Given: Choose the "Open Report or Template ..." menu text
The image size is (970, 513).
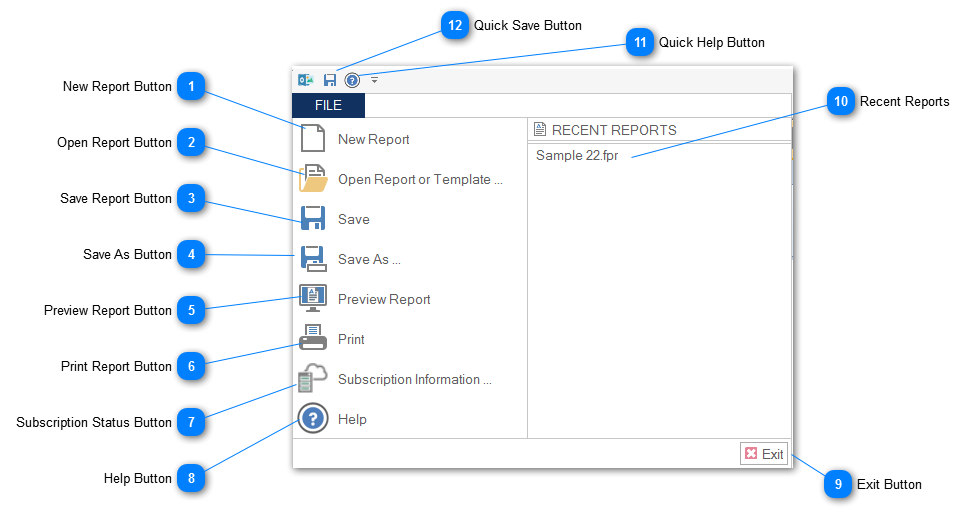Looking at the screenshot, I should 420,180.
